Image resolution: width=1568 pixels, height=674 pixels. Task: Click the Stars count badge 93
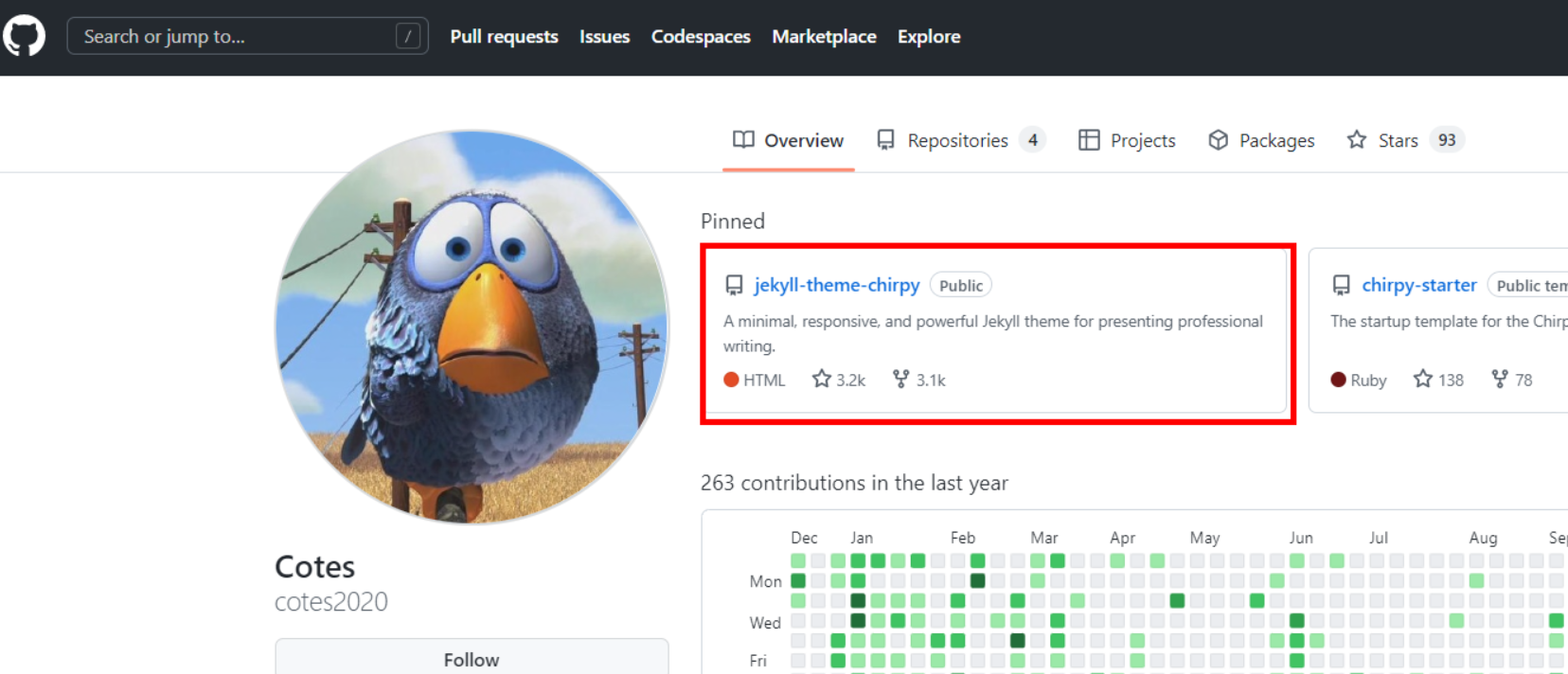click(1447, 140)
